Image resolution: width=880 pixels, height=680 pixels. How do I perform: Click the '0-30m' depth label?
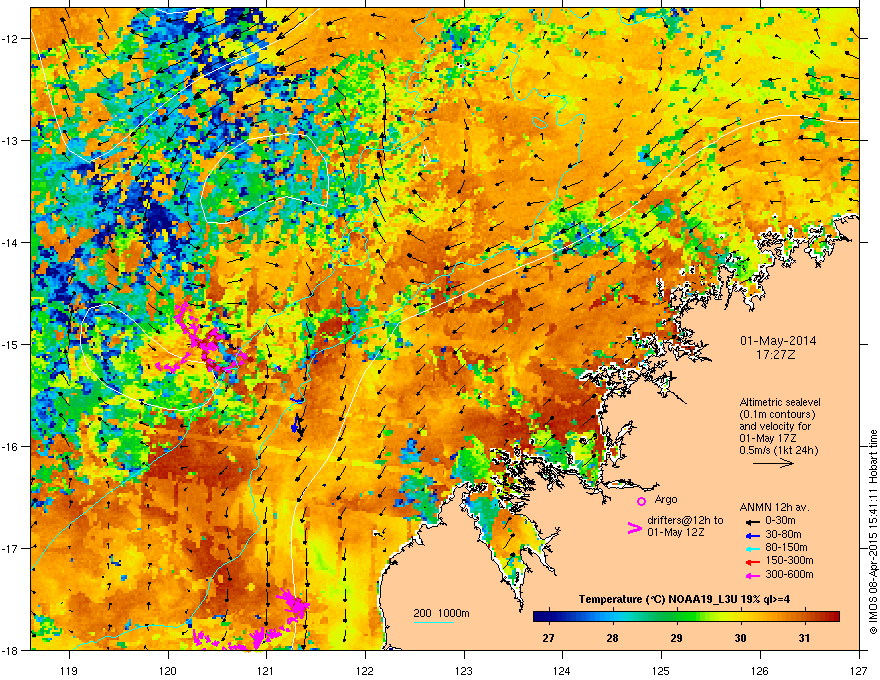(780, 521)
